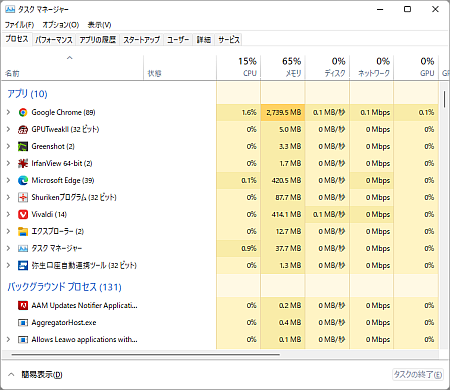Click the Task Manager title bar icon
This screenshot has width=450, height=390.
tap(10, 9)
